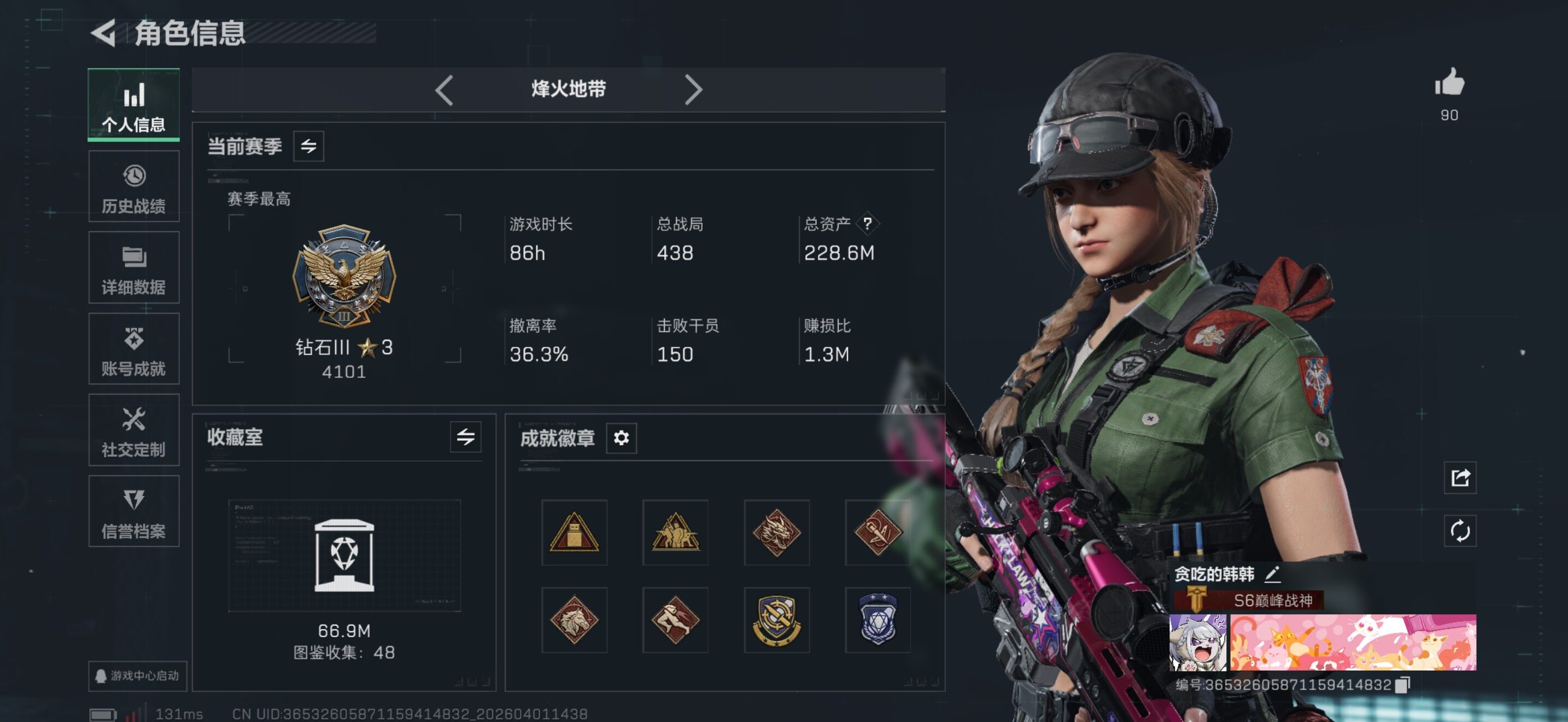Refresh the character model with rotate icon
The width and height of the screenshot is (1568, 722).
click(1460, 531)
